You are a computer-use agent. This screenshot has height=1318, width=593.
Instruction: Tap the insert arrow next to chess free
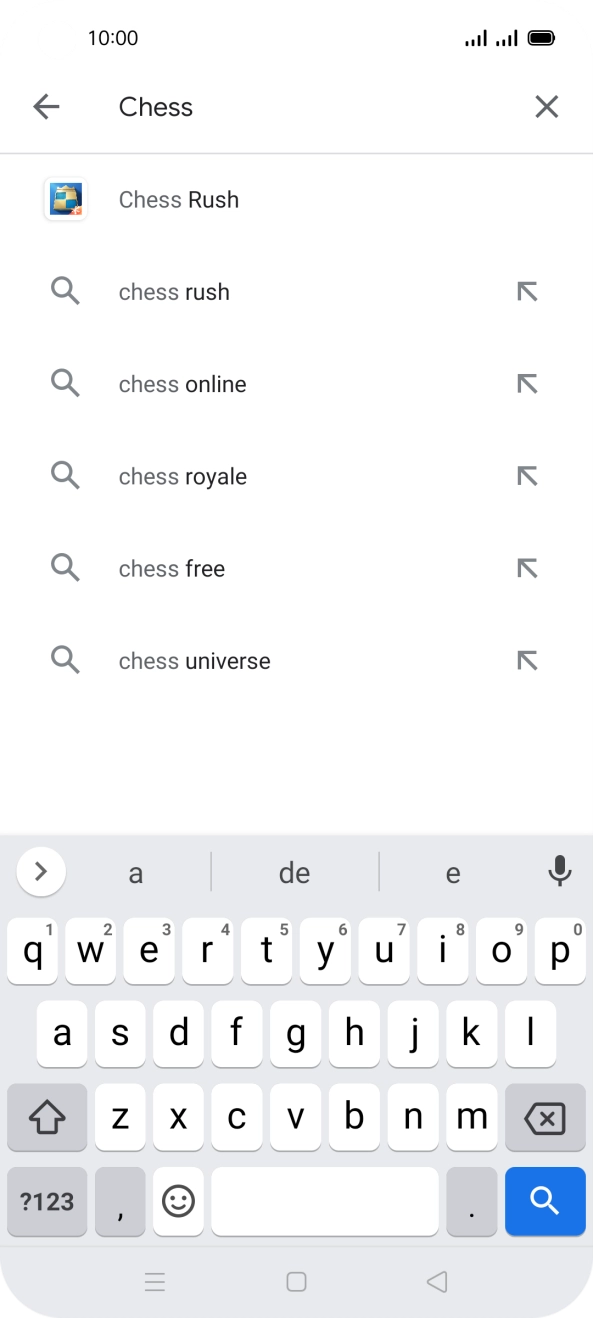click(x=527, y=567)
